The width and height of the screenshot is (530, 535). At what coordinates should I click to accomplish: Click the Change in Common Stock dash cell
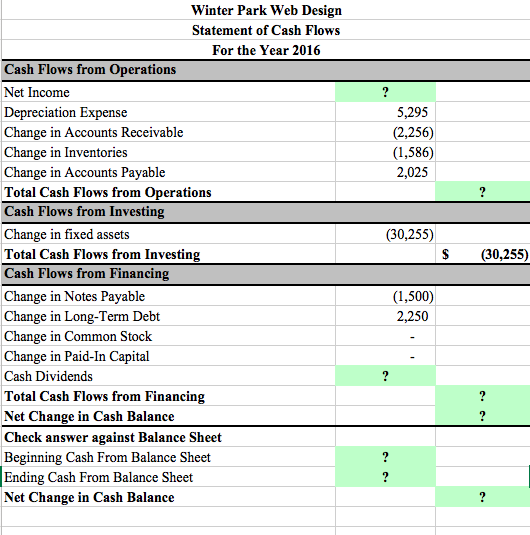385,336
